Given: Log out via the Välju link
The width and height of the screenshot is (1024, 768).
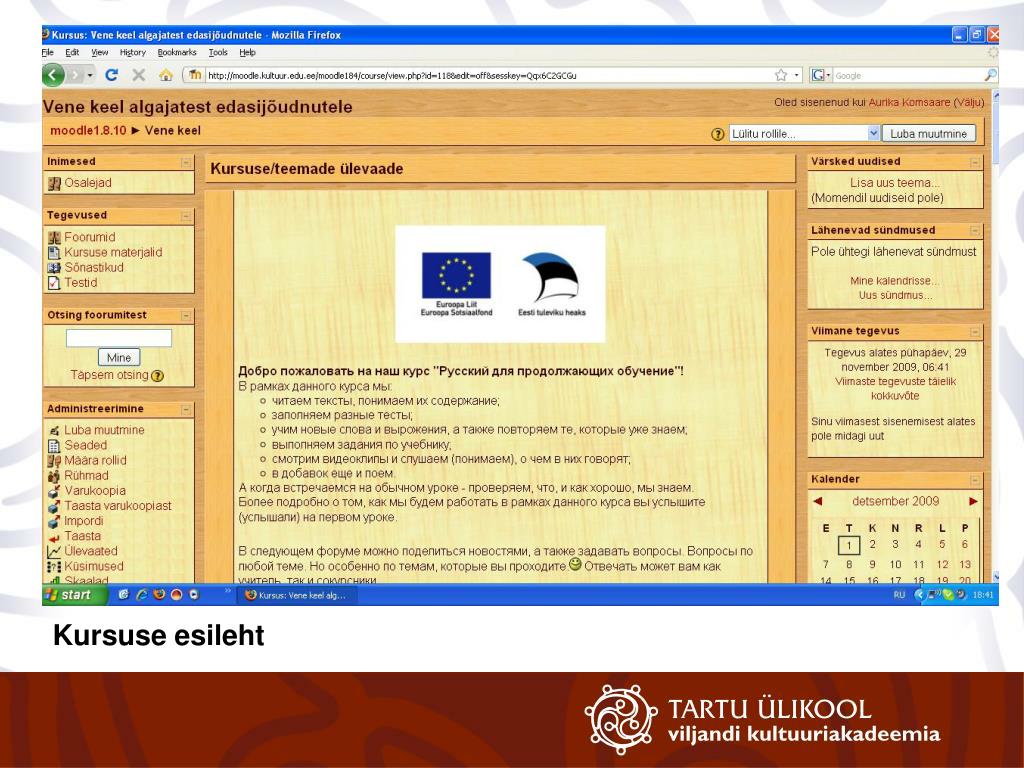Looking at the screenshot, I should (x=968, y=103).
